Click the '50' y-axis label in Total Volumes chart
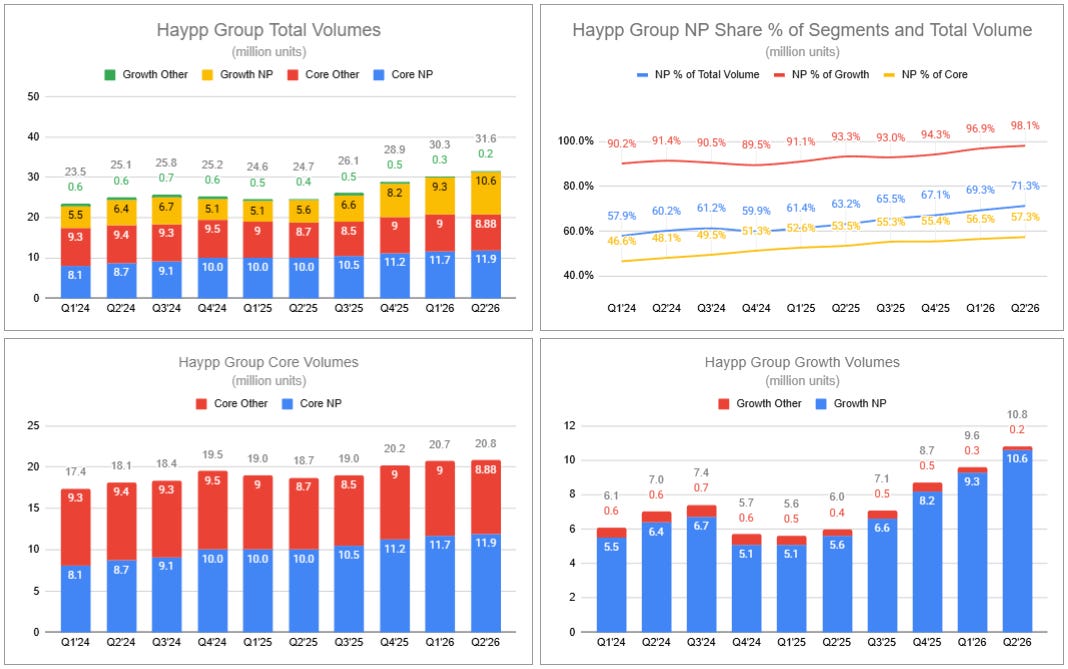 pos(33,97)
